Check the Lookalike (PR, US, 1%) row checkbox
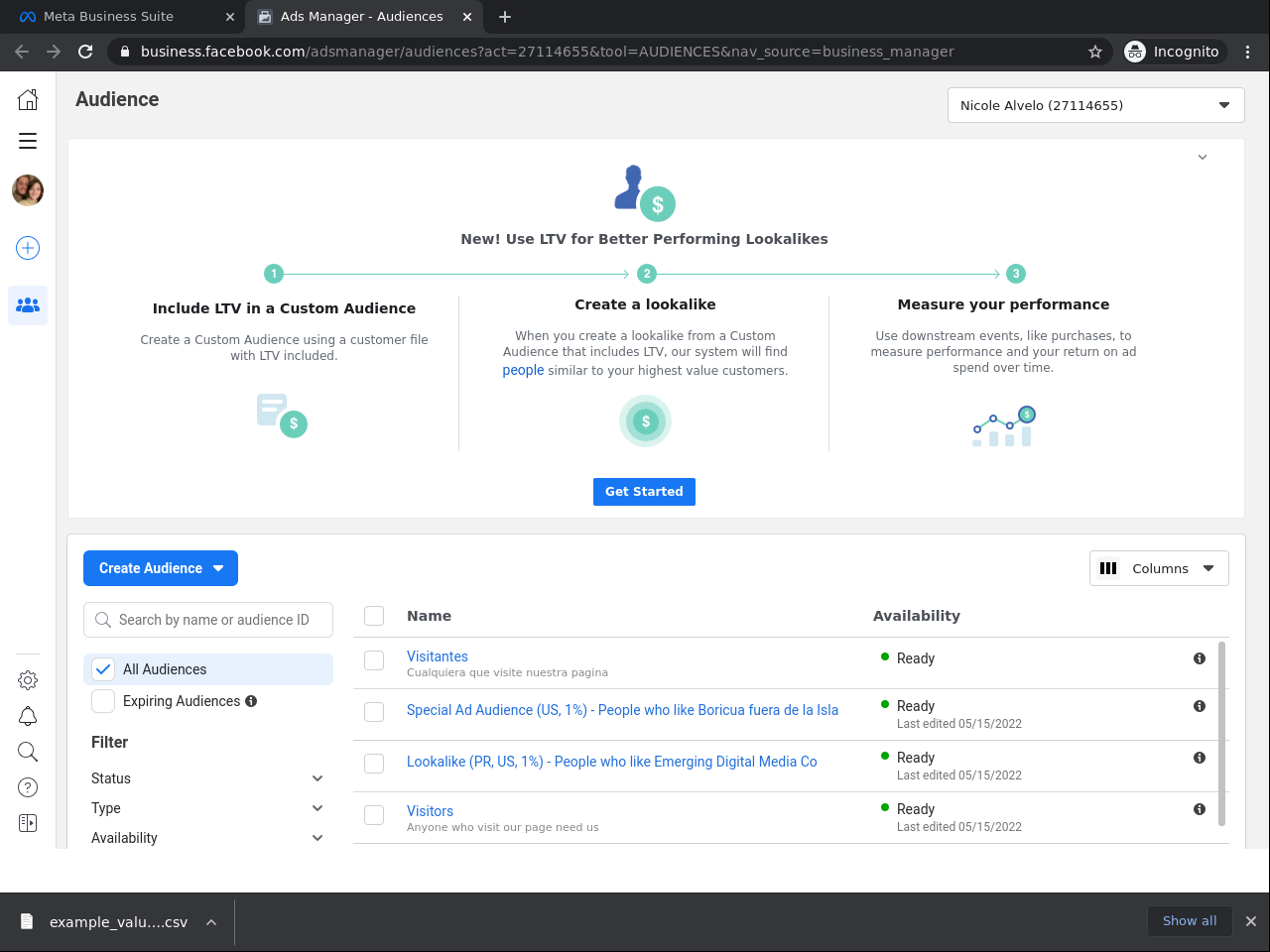The height and width of the screenshot is (952, 1270). 374,764
